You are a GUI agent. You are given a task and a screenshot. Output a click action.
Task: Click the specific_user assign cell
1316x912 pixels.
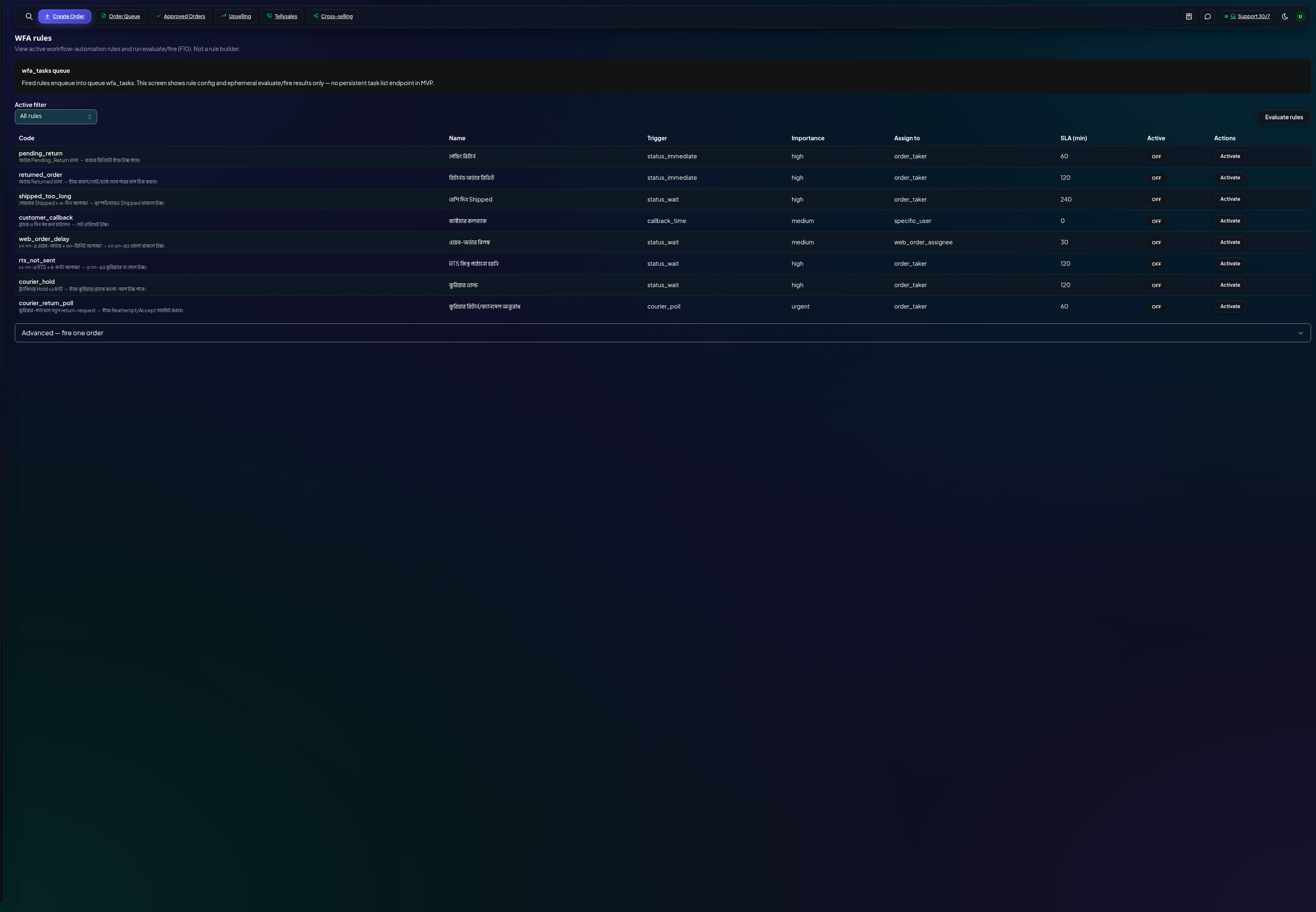[912, 221]
